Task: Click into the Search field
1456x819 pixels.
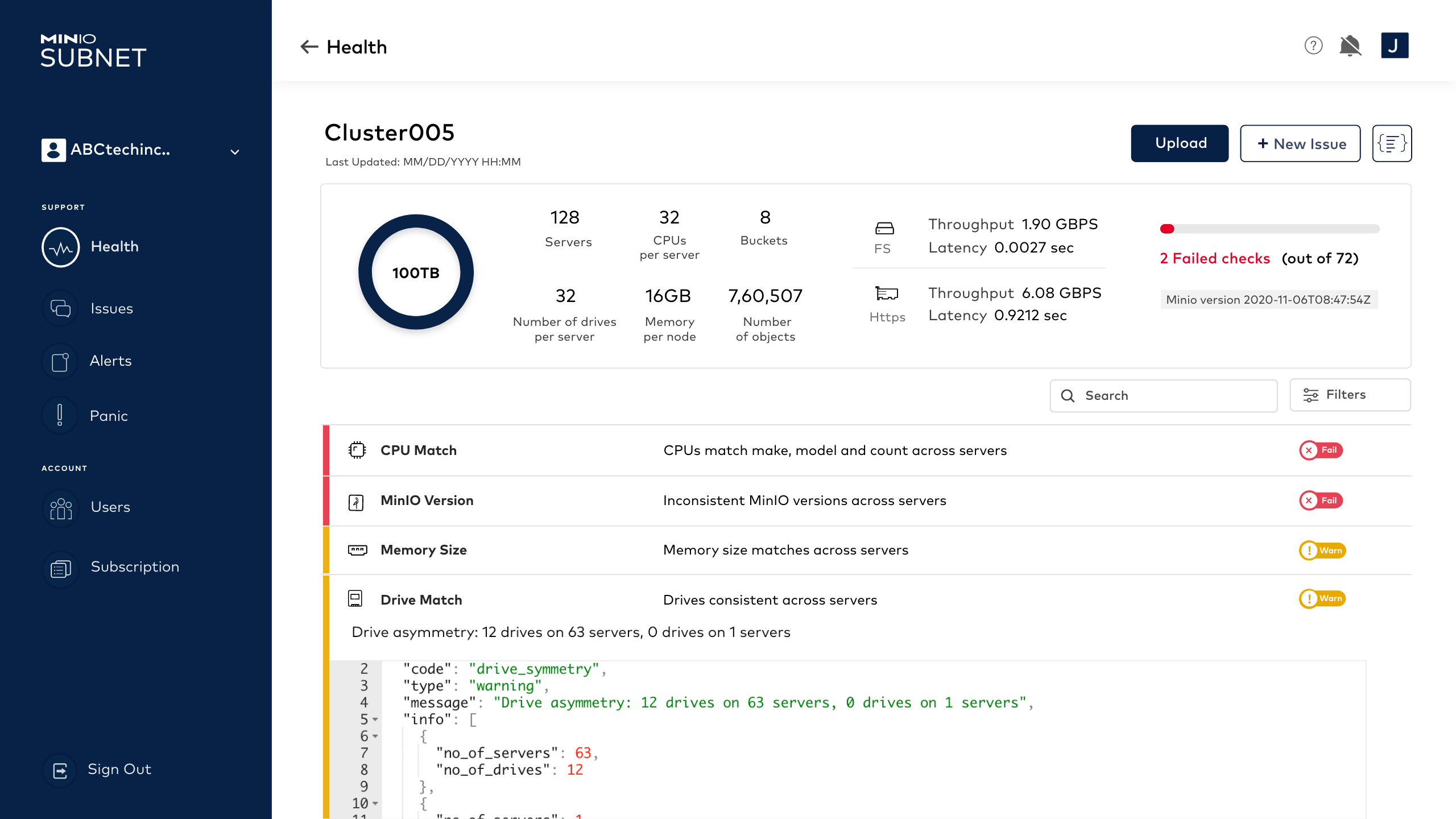Action: pos(1163,396)
